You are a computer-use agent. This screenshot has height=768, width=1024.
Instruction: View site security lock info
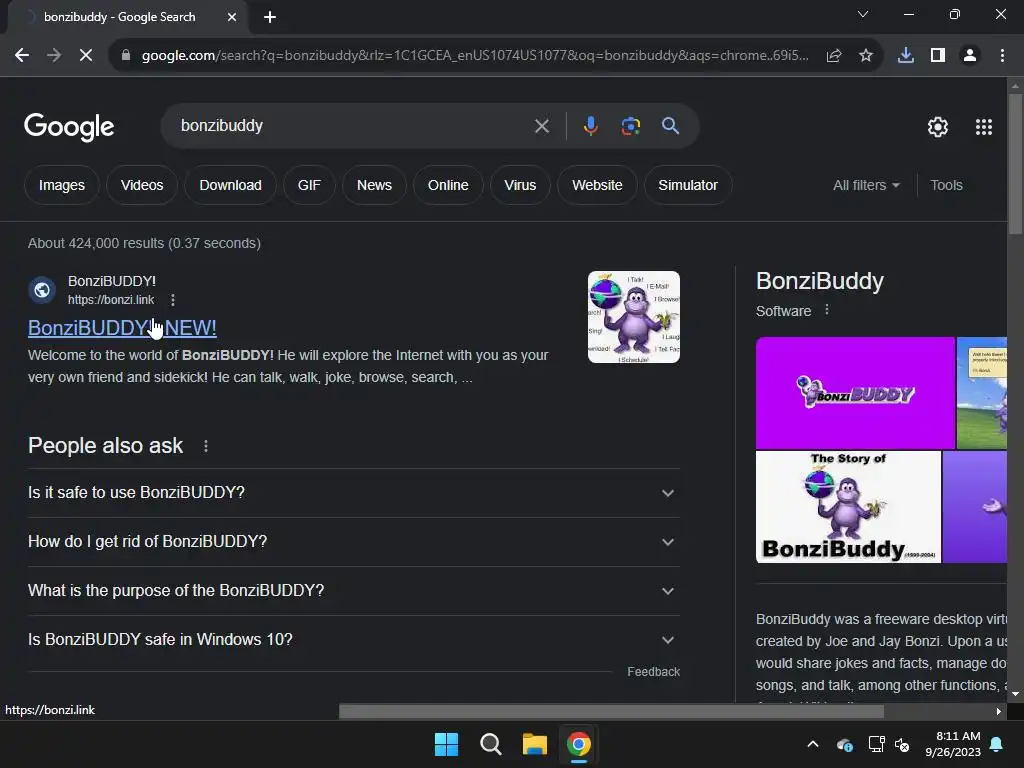click(x=126, y=56)
